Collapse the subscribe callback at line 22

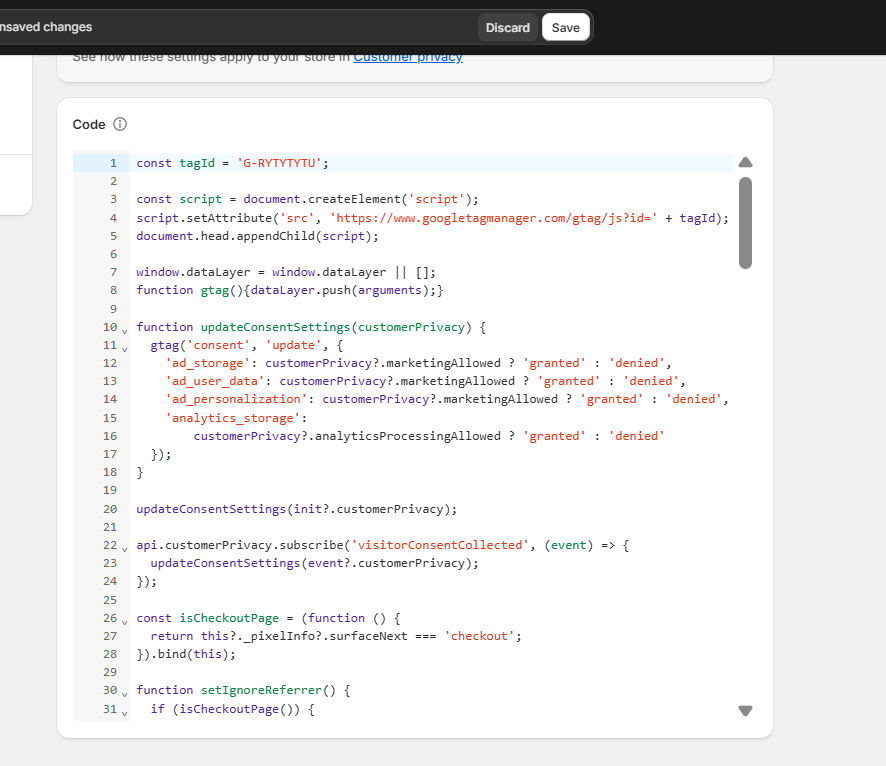point(124,547)
